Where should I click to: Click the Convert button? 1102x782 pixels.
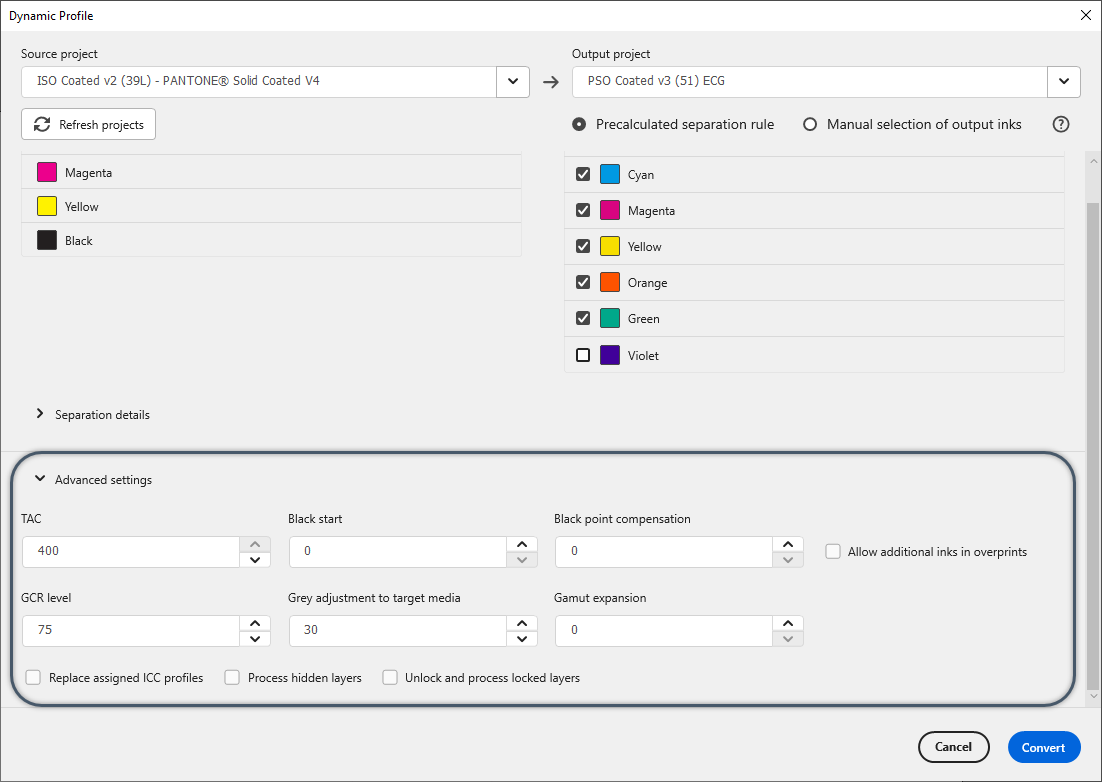(x=1044, y=747)
